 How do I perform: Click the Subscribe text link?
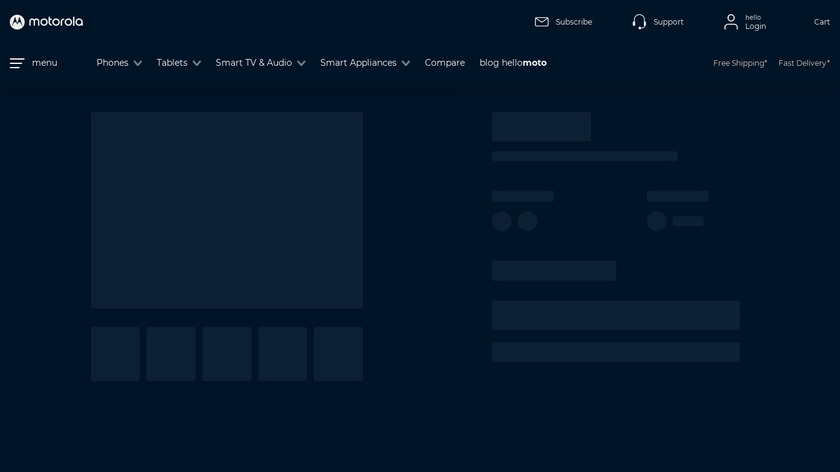coord(574,22)
